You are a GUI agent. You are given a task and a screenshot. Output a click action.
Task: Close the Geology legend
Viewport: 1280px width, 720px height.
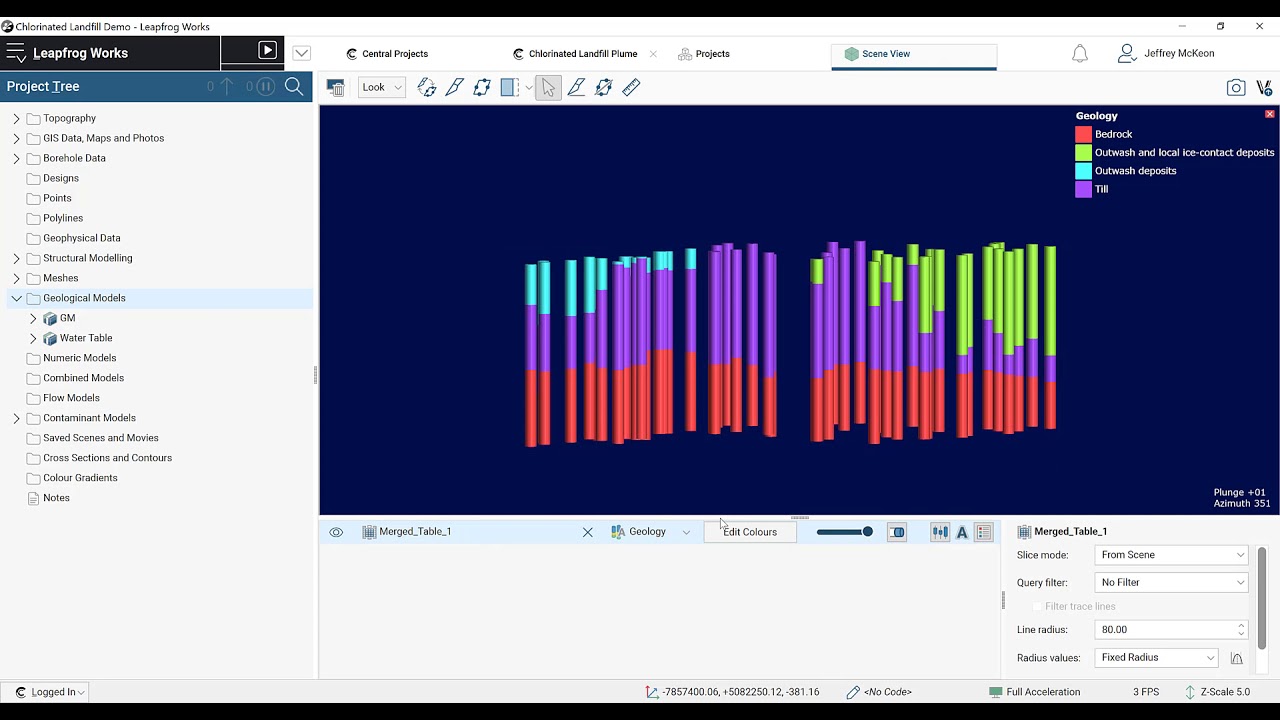tap(1270, 115)
